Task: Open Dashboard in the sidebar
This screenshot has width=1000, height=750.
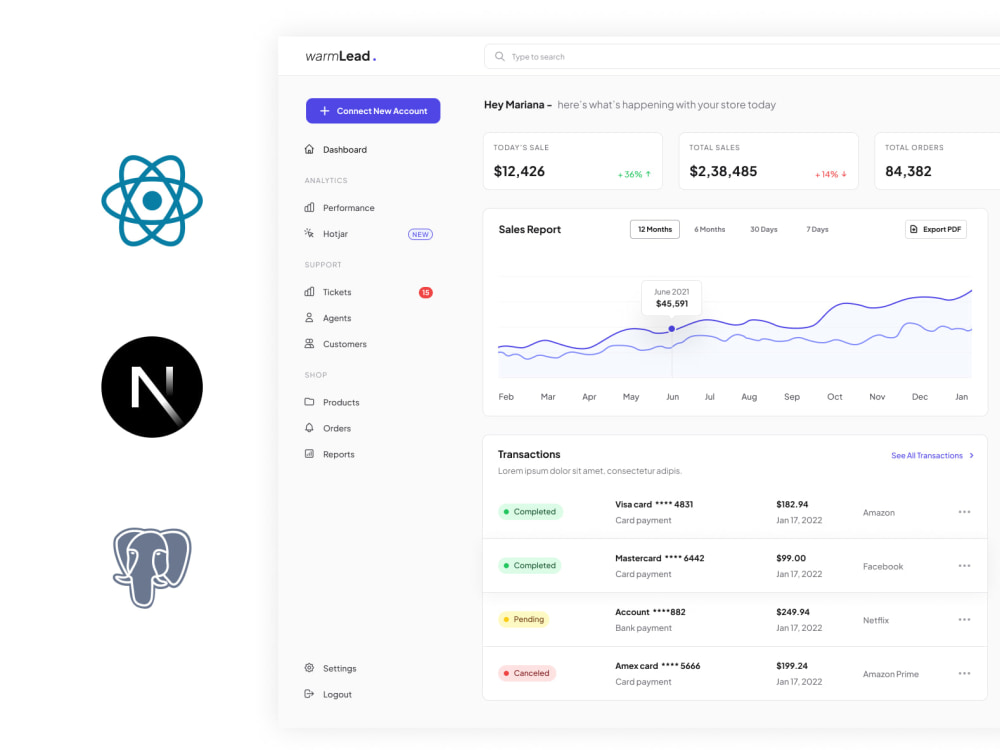Action: pyautogui.click(x=345, y=150)
